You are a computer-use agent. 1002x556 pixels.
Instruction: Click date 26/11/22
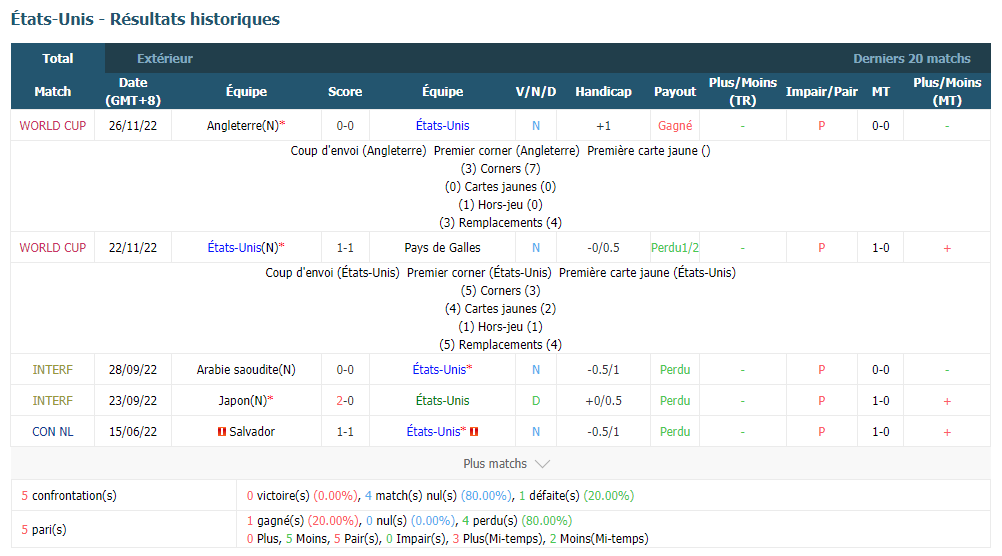point(133,126)
